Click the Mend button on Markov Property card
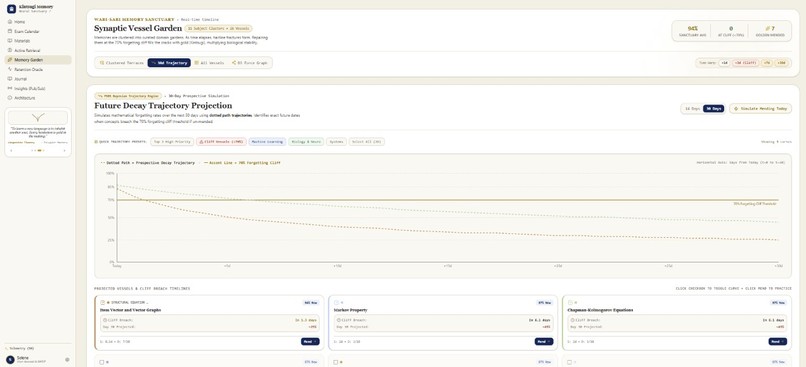 544,341
